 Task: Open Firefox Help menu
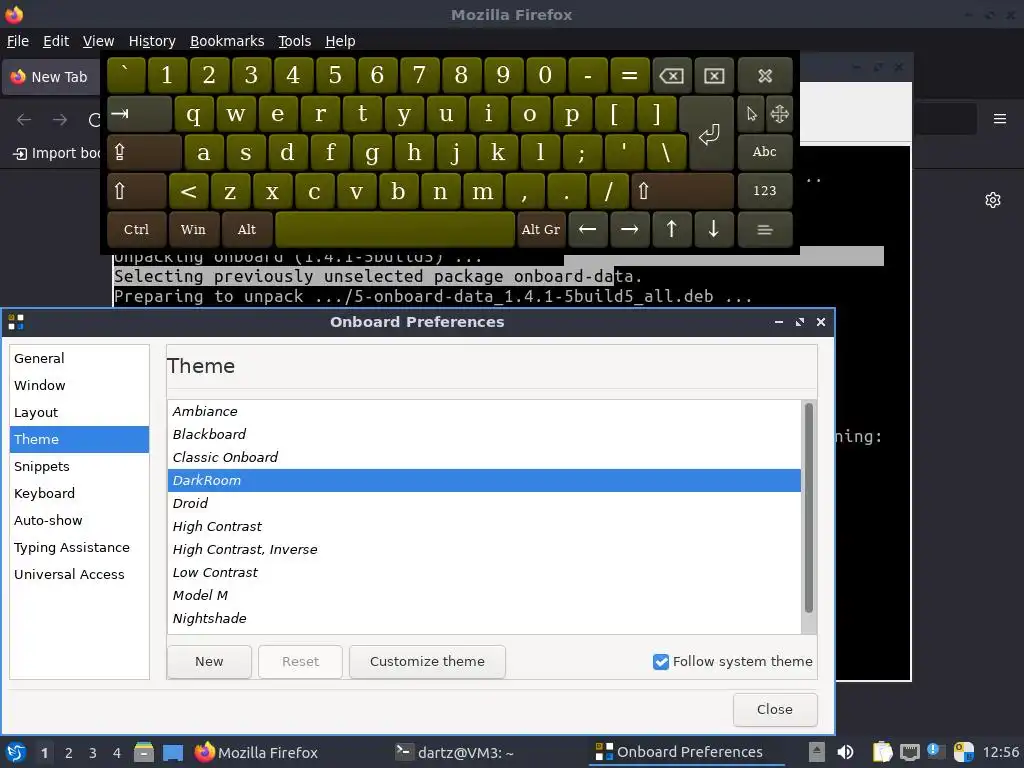click(340, 41)
